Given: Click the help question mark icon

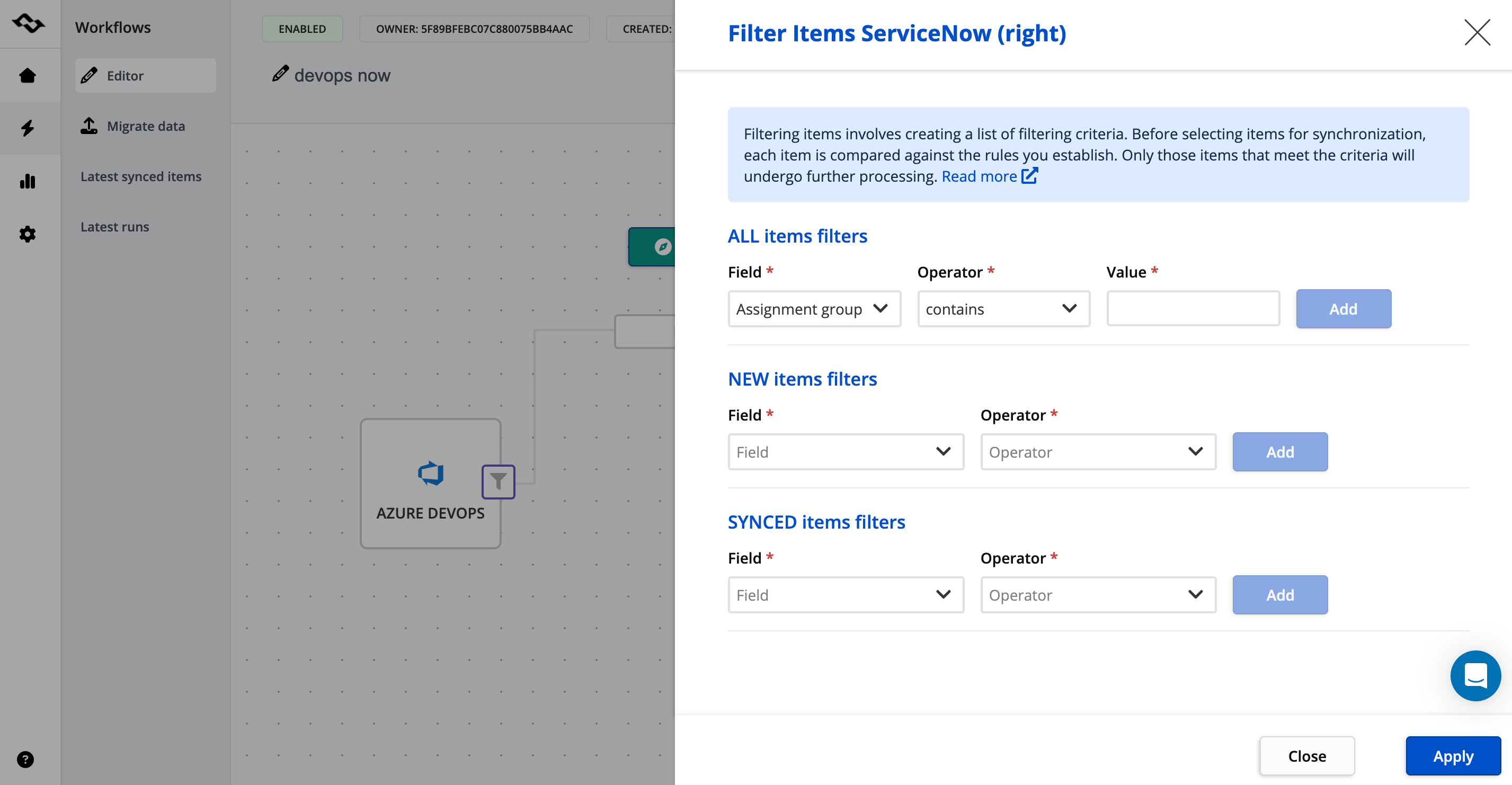Looking at the screenshot, I should [25, 759].
